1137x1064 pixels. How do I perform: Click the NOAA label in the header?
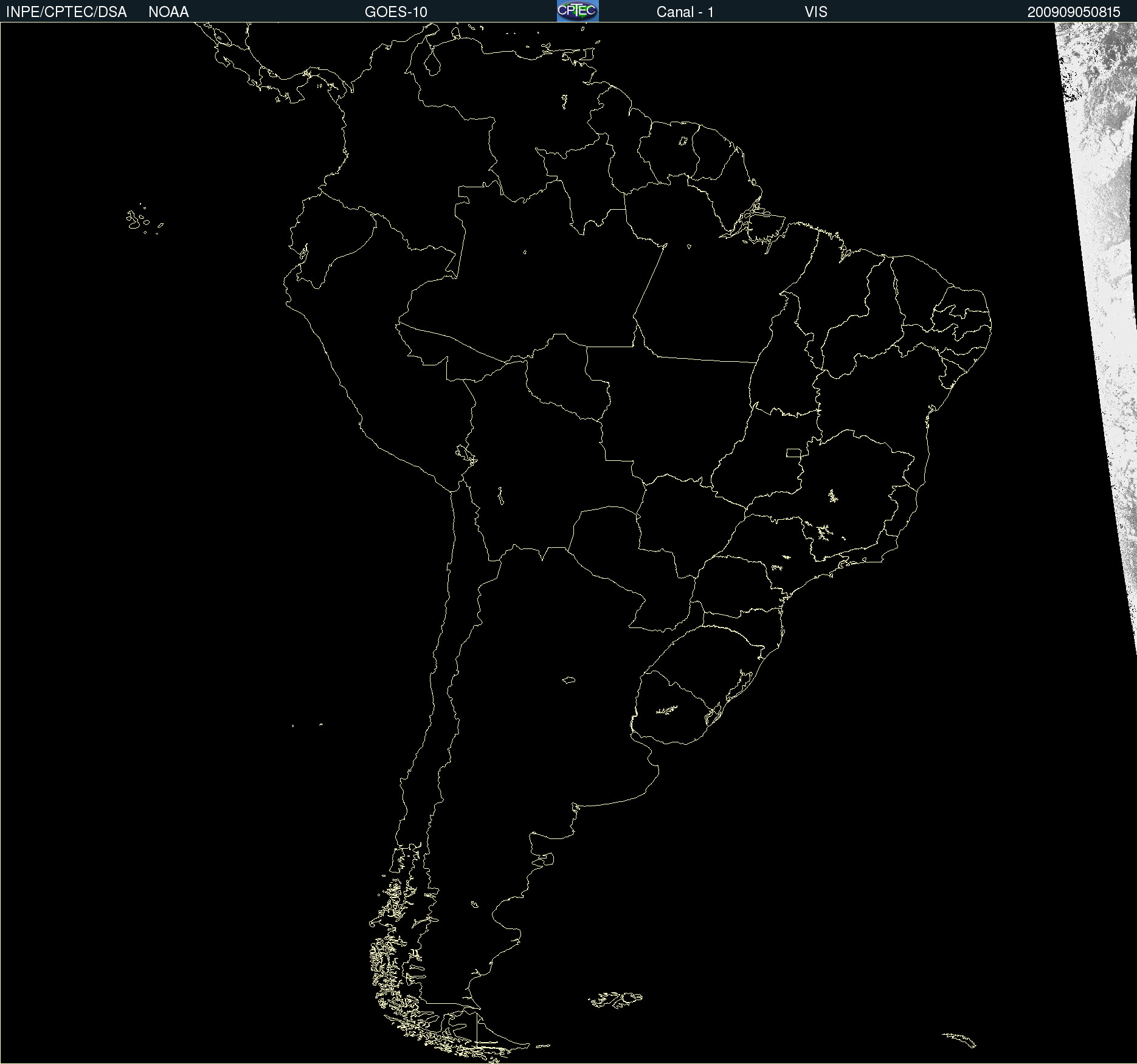coord(168,12)
